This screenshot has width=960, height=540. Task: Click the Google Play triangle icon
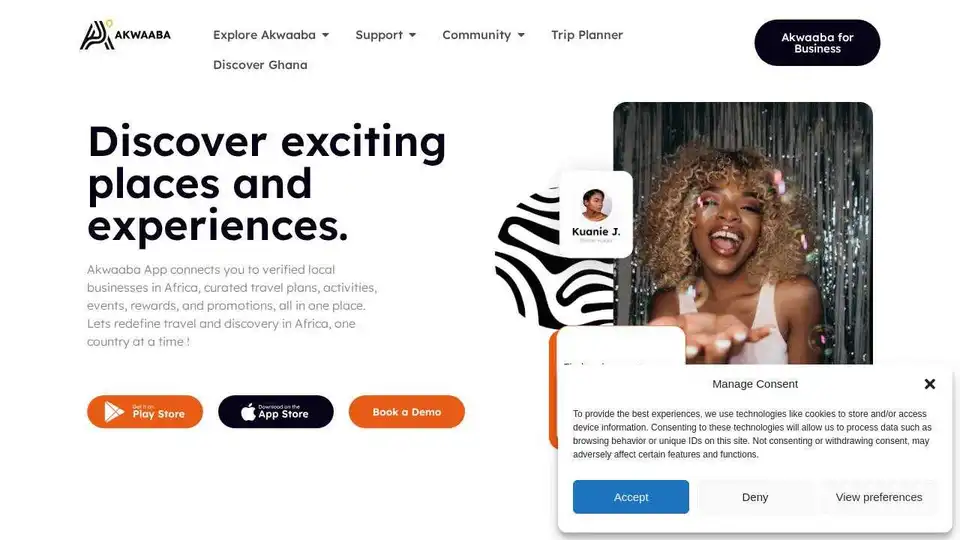click(x=114, y=412)
